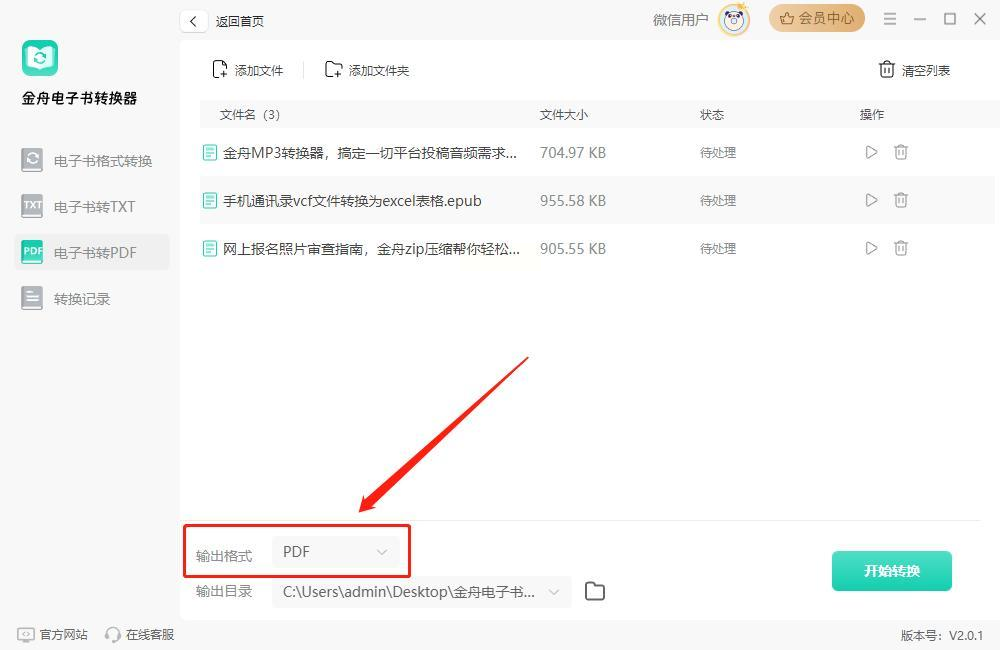This screenshot has height=650, width=1000.
Task: Delete the 金舟MP3转换器 file row
Action: pos(901,152)
